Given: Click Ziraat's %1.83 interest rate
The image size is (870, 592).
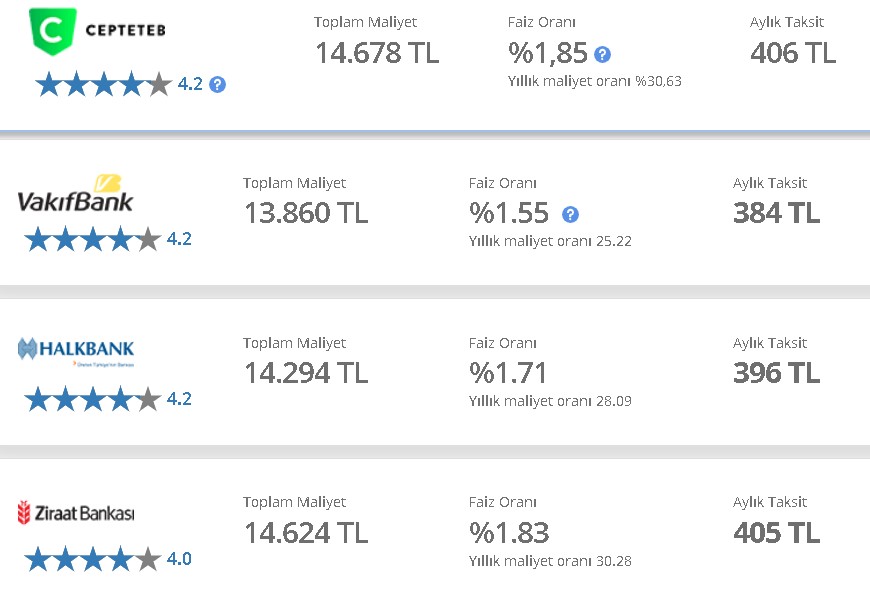Looking at the screenshot, I should click(x=509, y=533).
